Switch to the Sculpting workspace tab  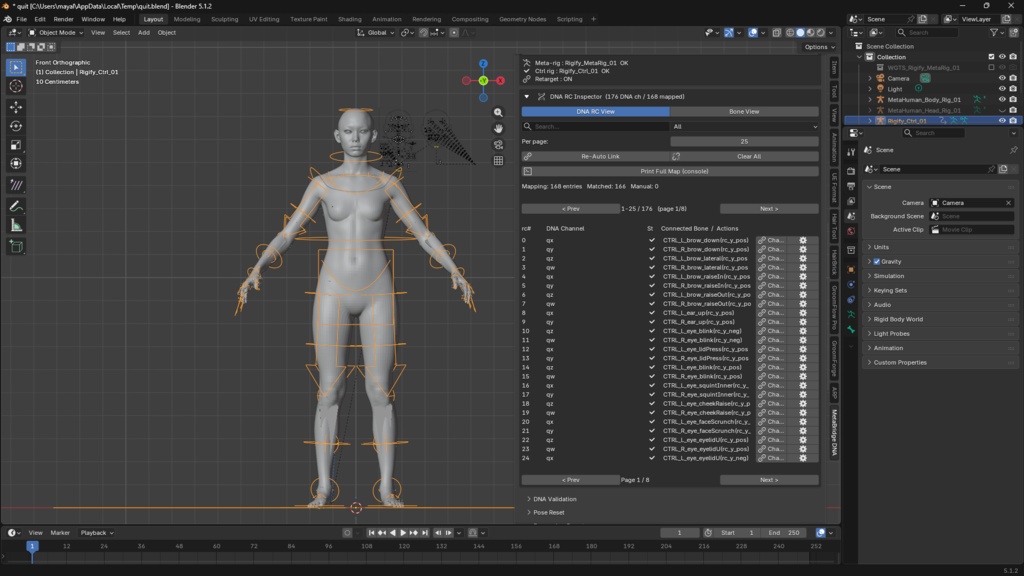point(225,19)
